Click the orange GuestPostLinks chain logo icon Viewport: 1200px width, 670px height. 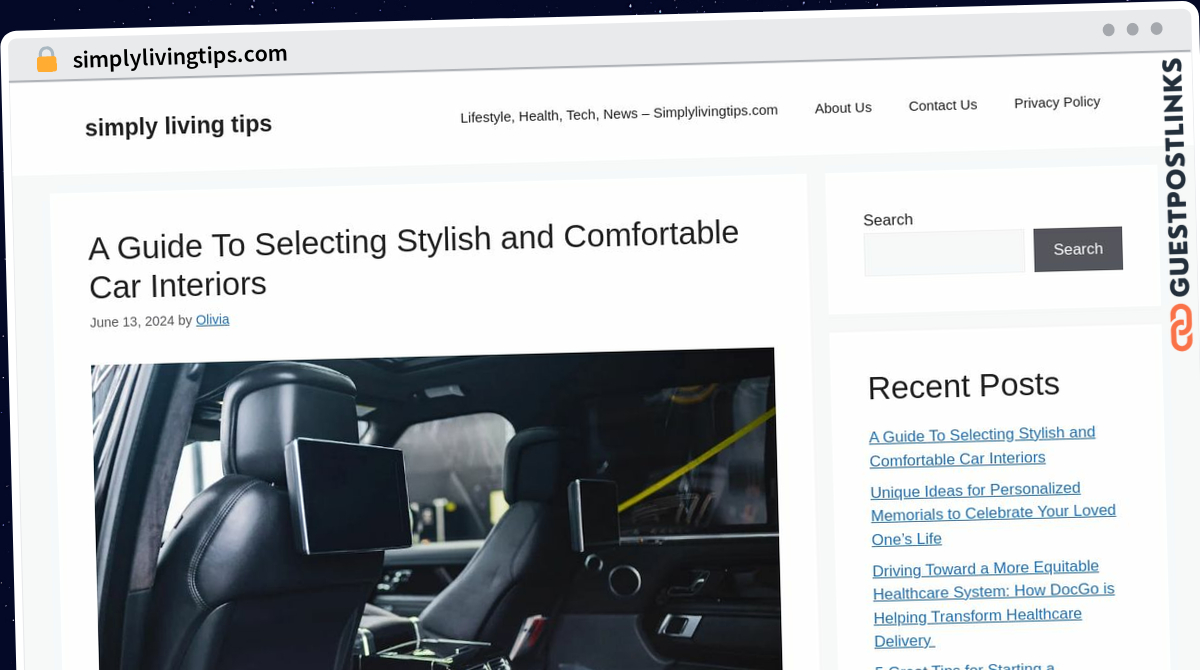[1181, 328]
